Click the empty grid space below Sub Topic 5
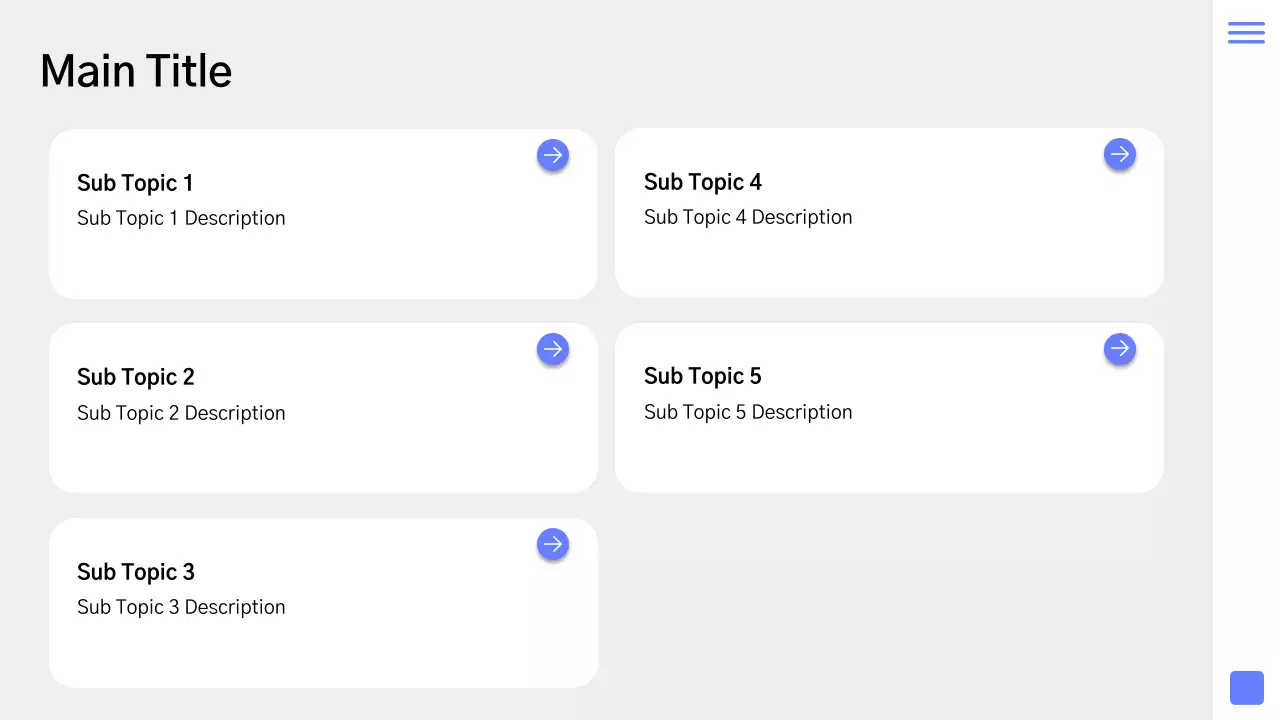1280x720 pixels. (889, 603)
